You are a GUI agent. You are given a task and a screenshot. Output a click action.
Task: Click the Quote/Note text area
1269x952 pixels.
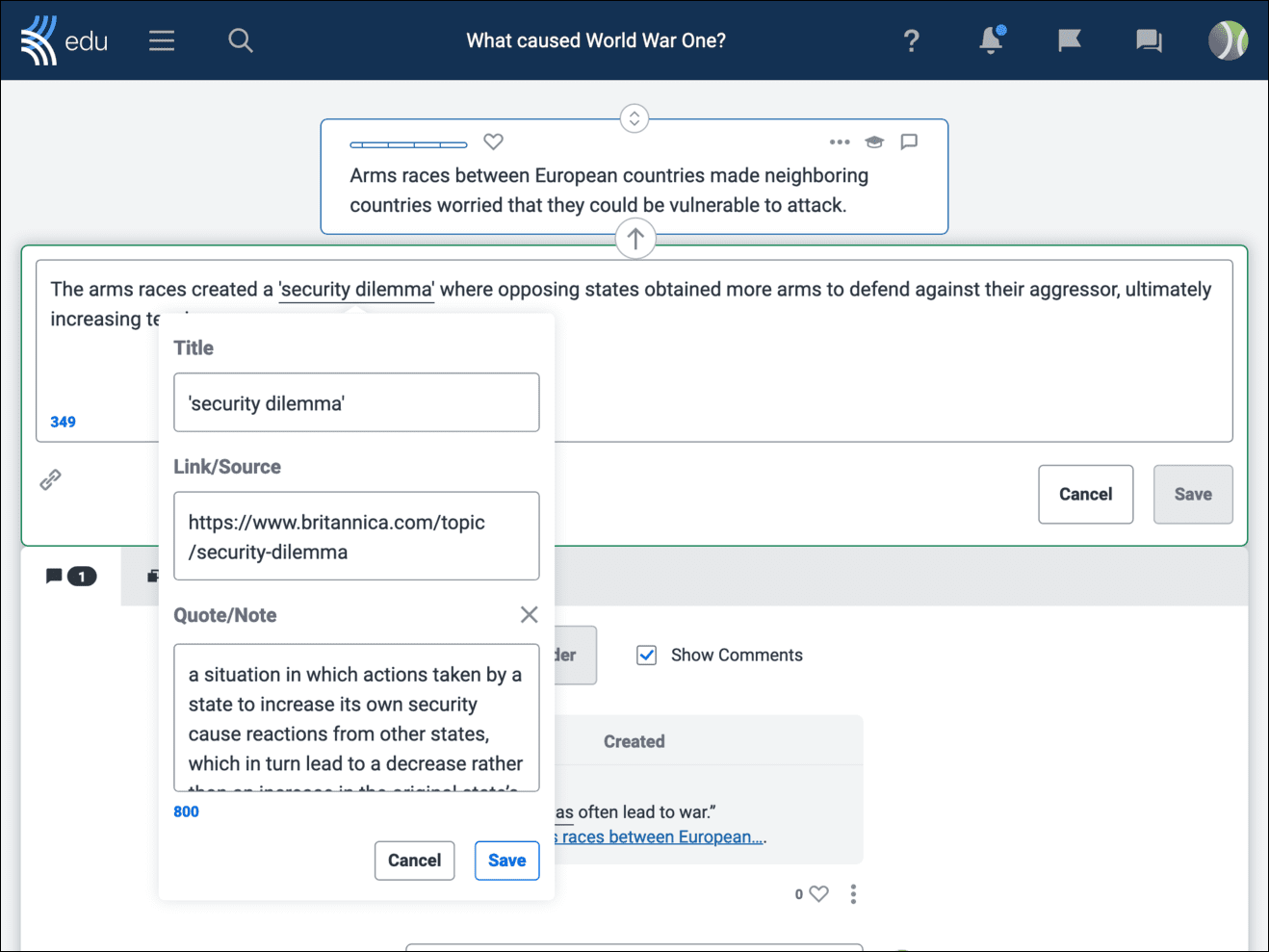(356, 718)
